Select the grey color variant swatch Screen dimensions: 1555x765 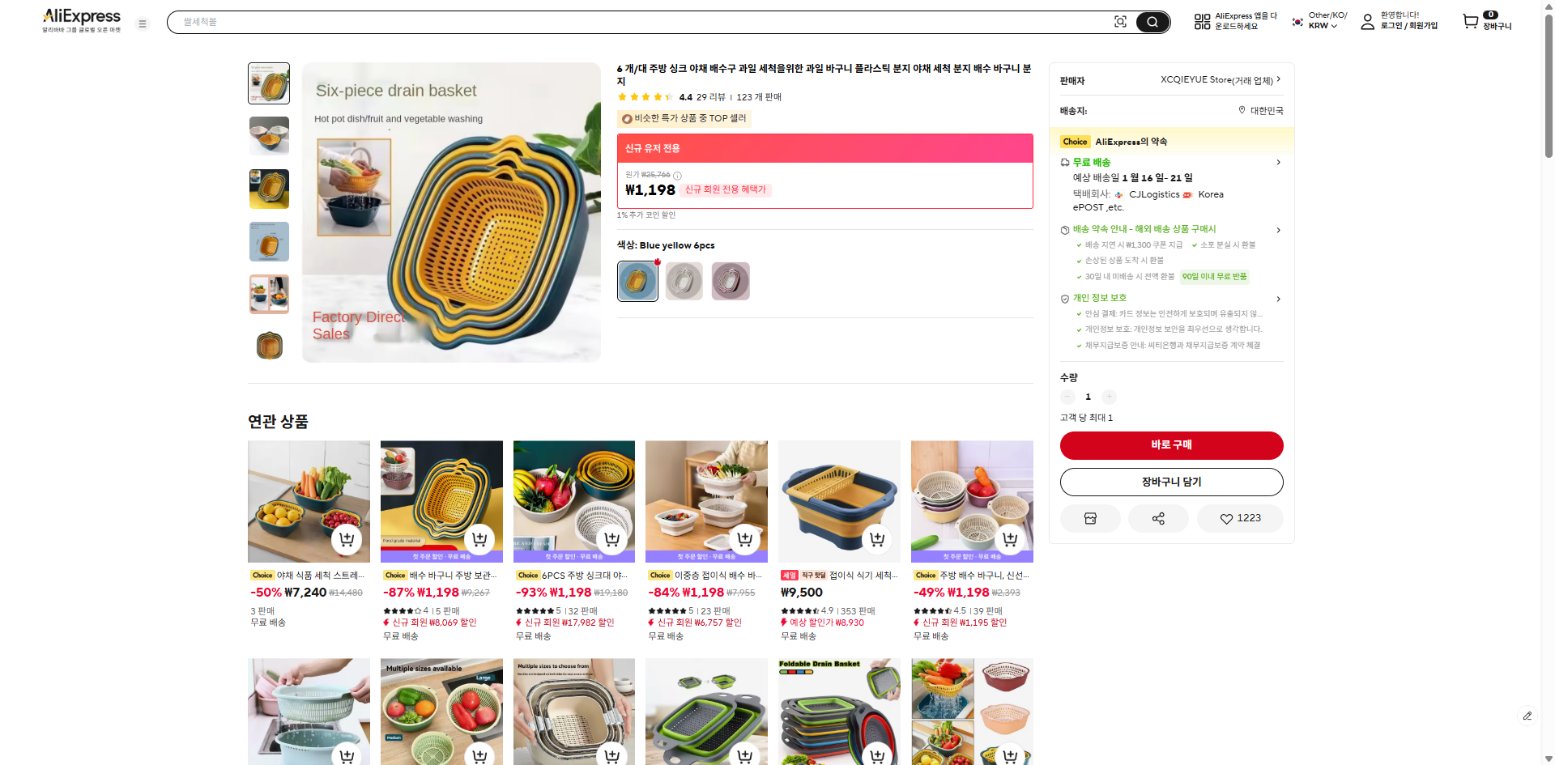click(684, 281)
